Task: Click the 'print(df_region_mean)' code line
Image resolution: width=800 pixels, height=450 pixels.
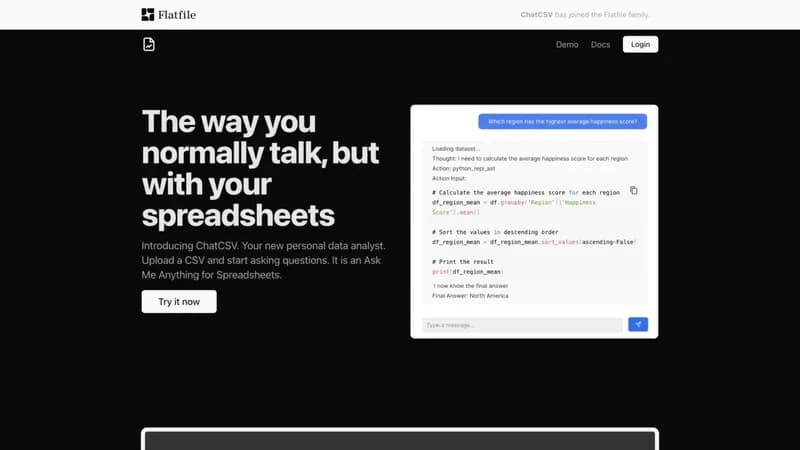Action: 468,272
